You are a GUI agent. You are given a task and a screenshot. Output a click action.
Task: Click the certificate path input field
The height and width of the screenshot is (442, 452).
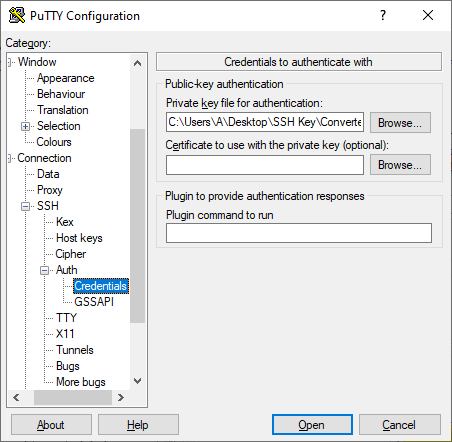(x=265, y=165)
